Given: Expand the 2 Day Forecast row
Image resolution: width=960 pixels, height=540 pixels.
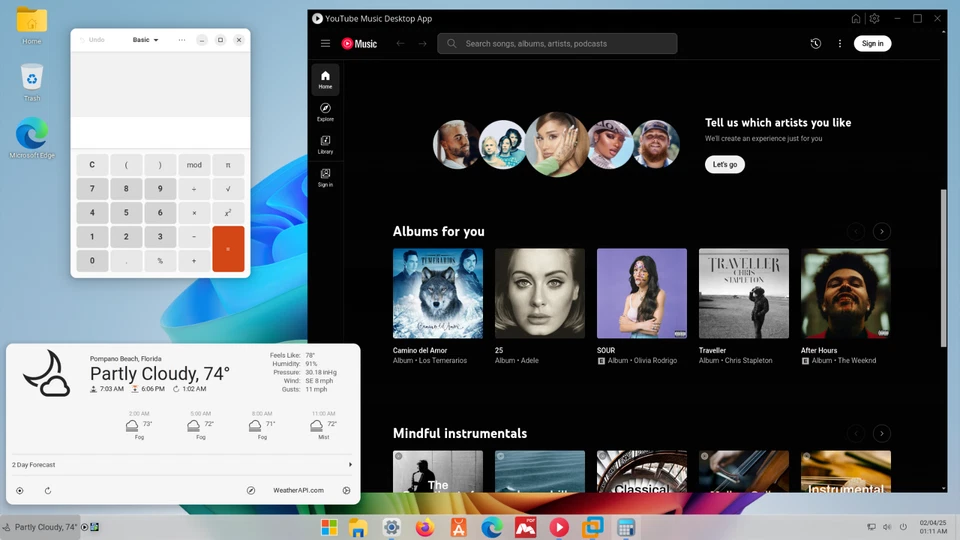Looking at the screenshot, I should [182, 465].
